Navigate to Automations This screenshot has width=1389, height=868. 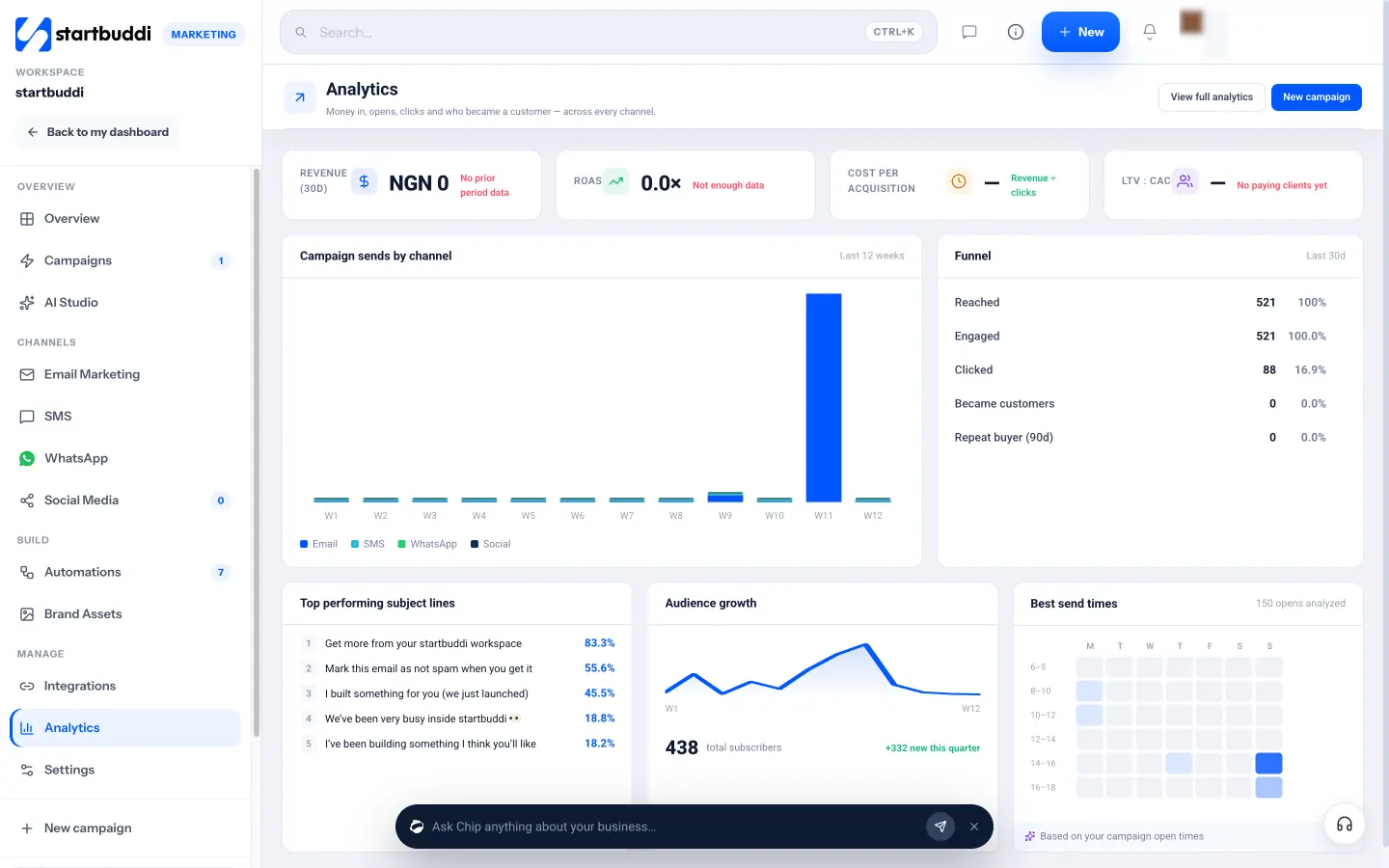coord(125,572)
